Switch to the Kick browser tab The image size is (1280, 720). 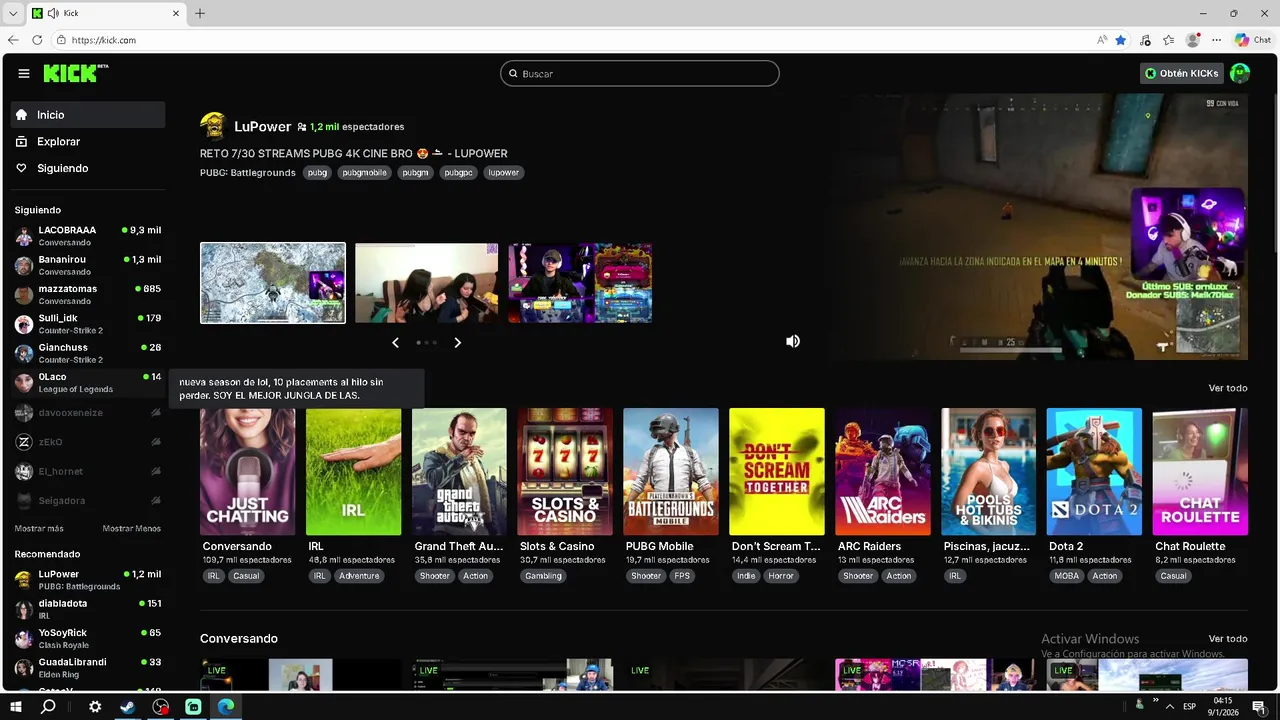click(105, 13)
